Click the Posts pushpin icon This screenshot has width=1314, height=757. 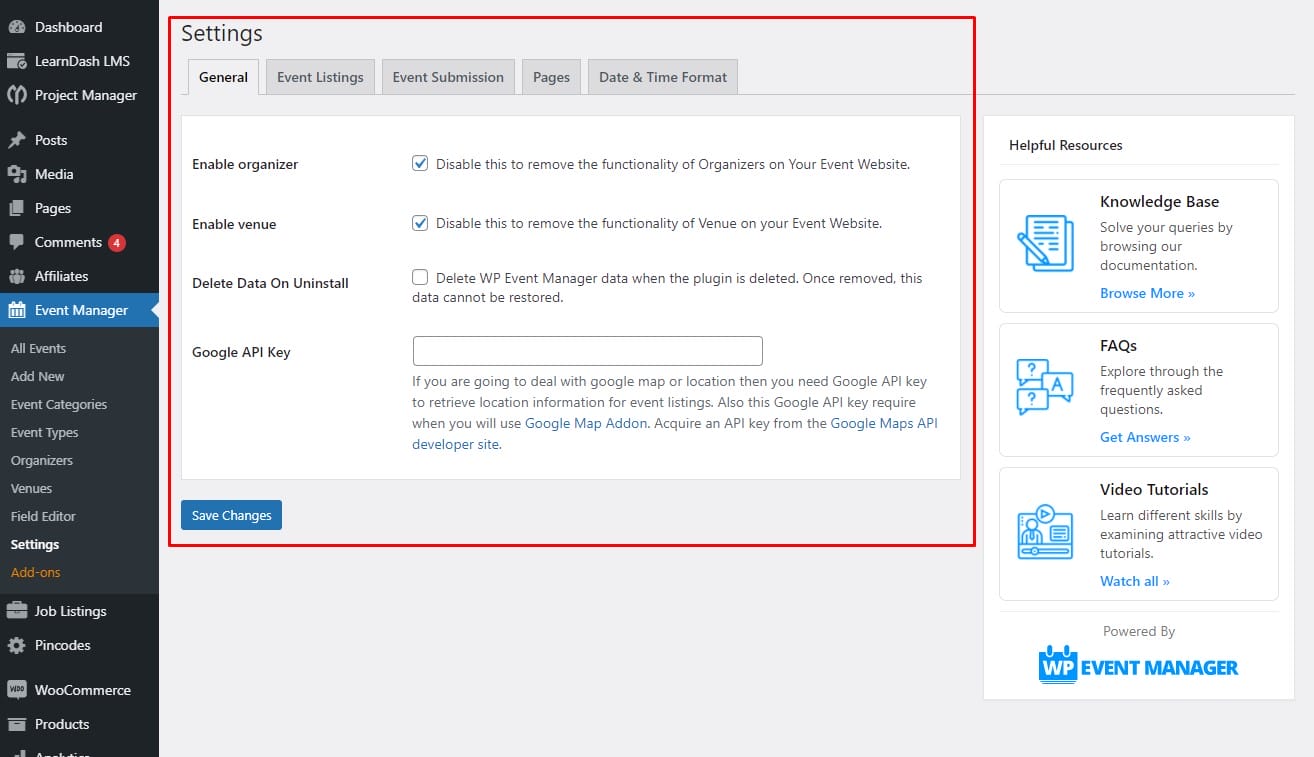(17, 140)
